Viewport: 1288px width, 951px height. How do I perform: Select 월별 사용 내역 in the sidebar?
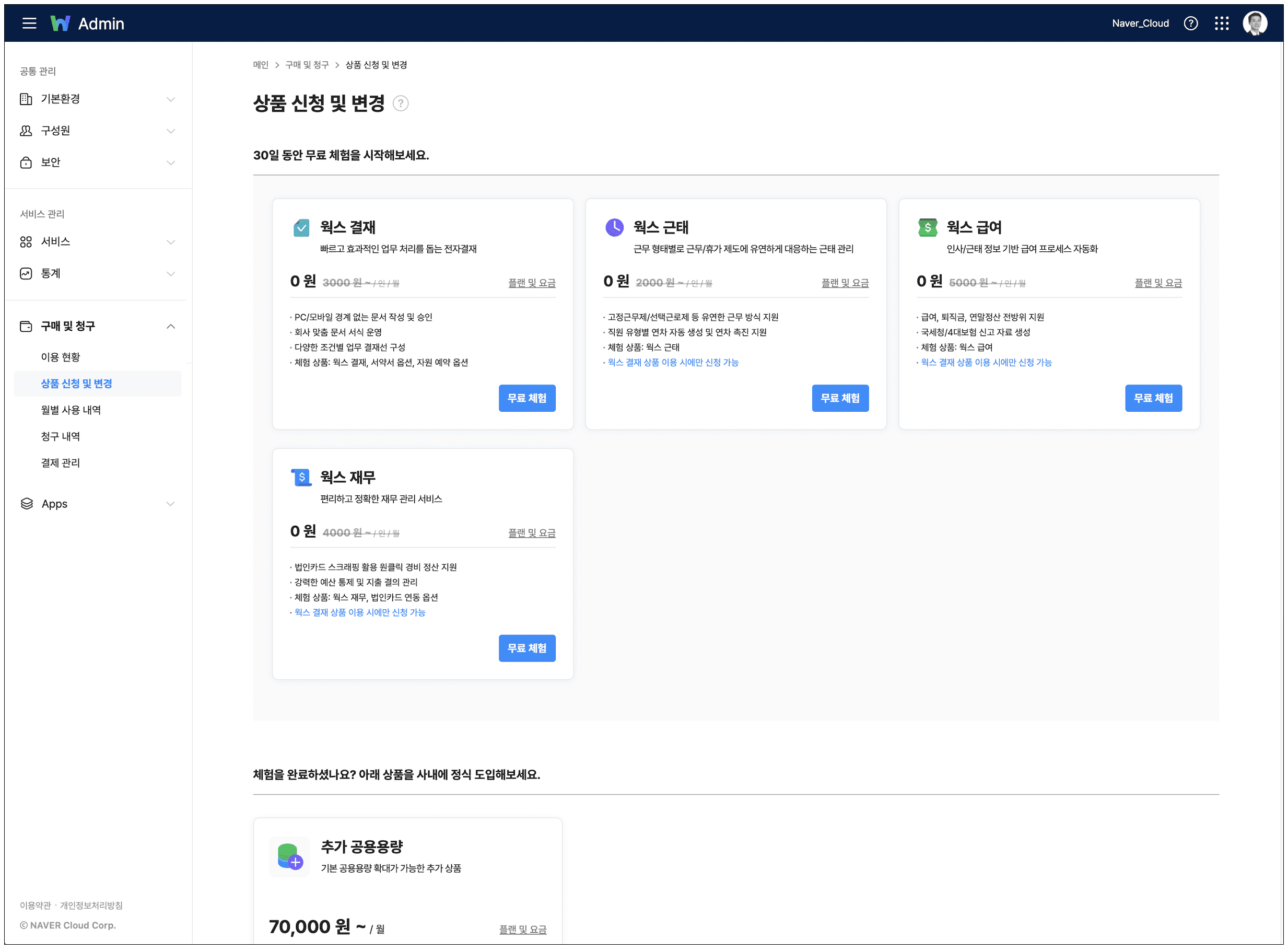coord(71,410)
